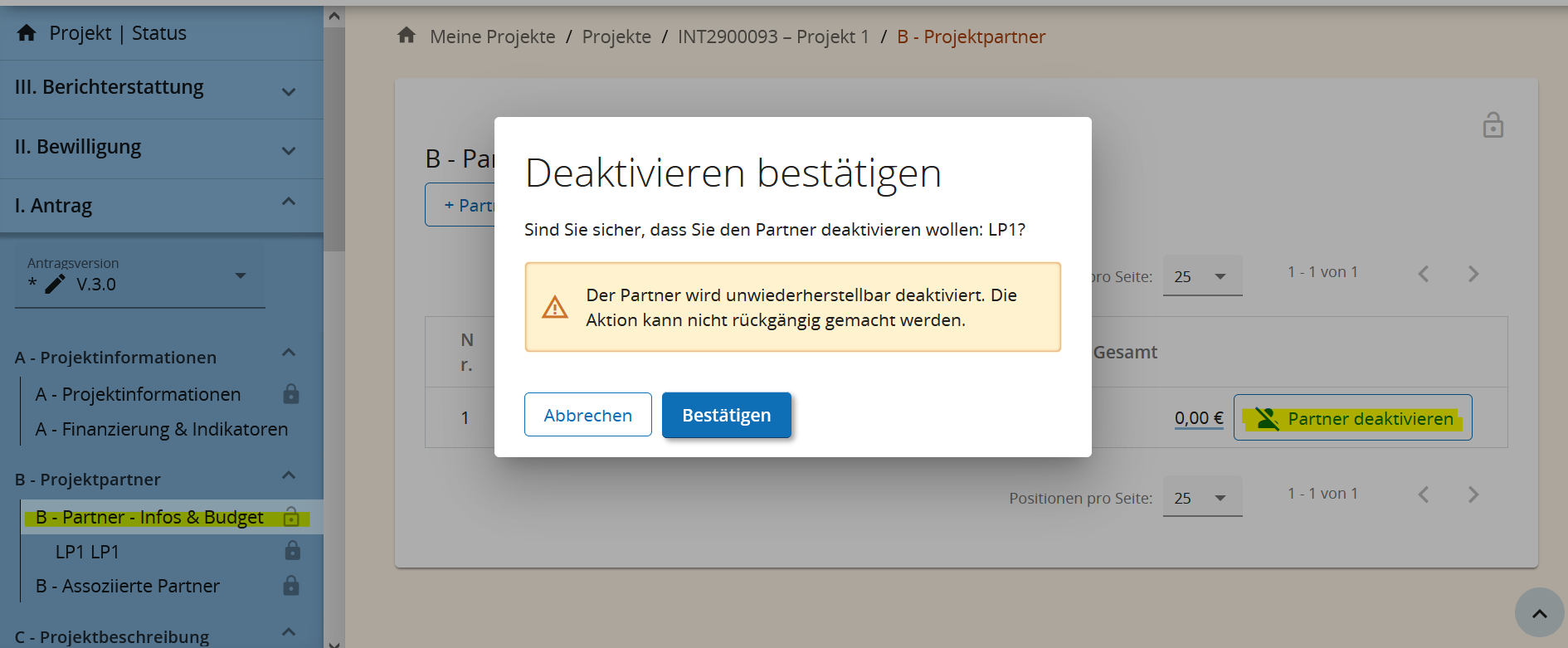Click lock icon next to A - Projektinformationen item
Viewport: 1568px width, 648px height.
click(x=291, y=394)
